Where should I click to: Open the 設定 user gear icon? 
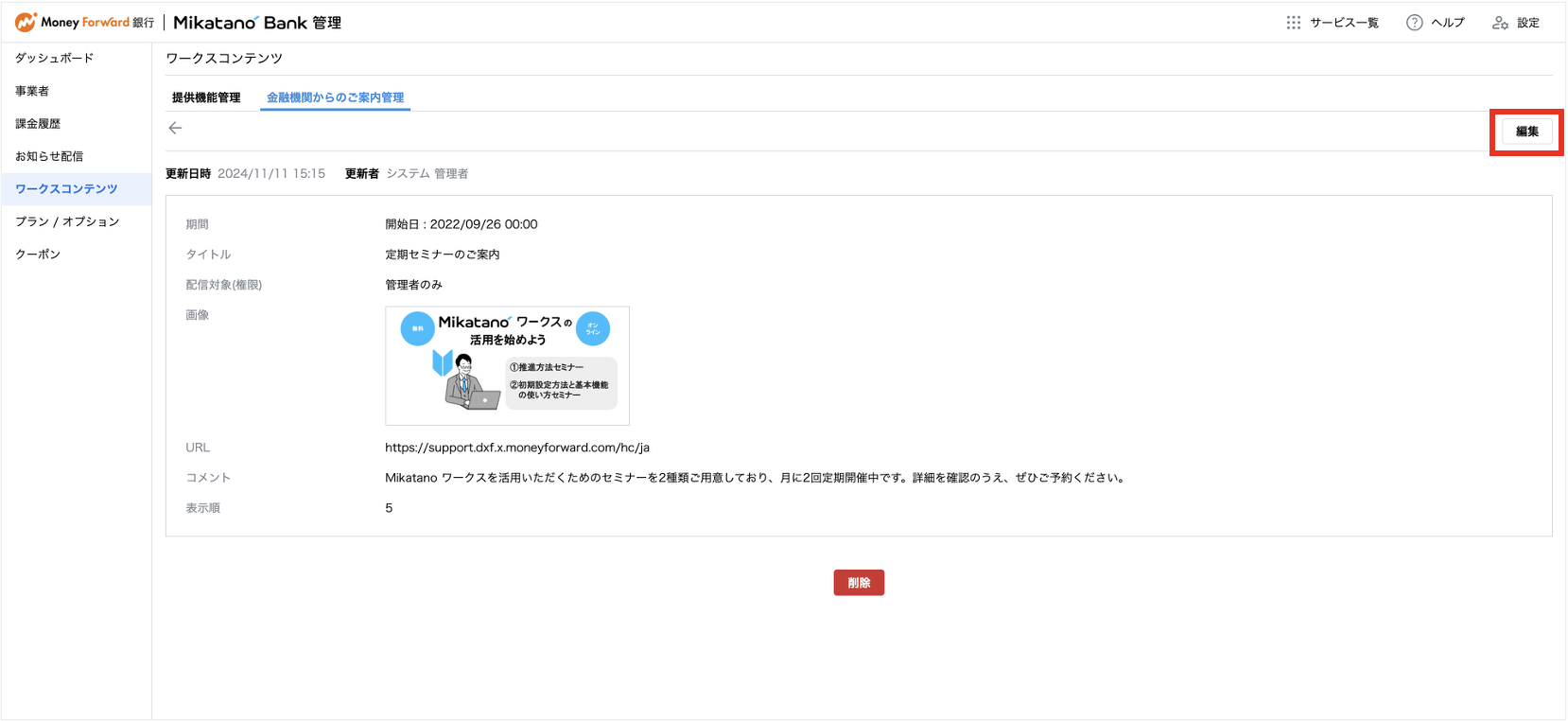click(x=1500, y=23)
